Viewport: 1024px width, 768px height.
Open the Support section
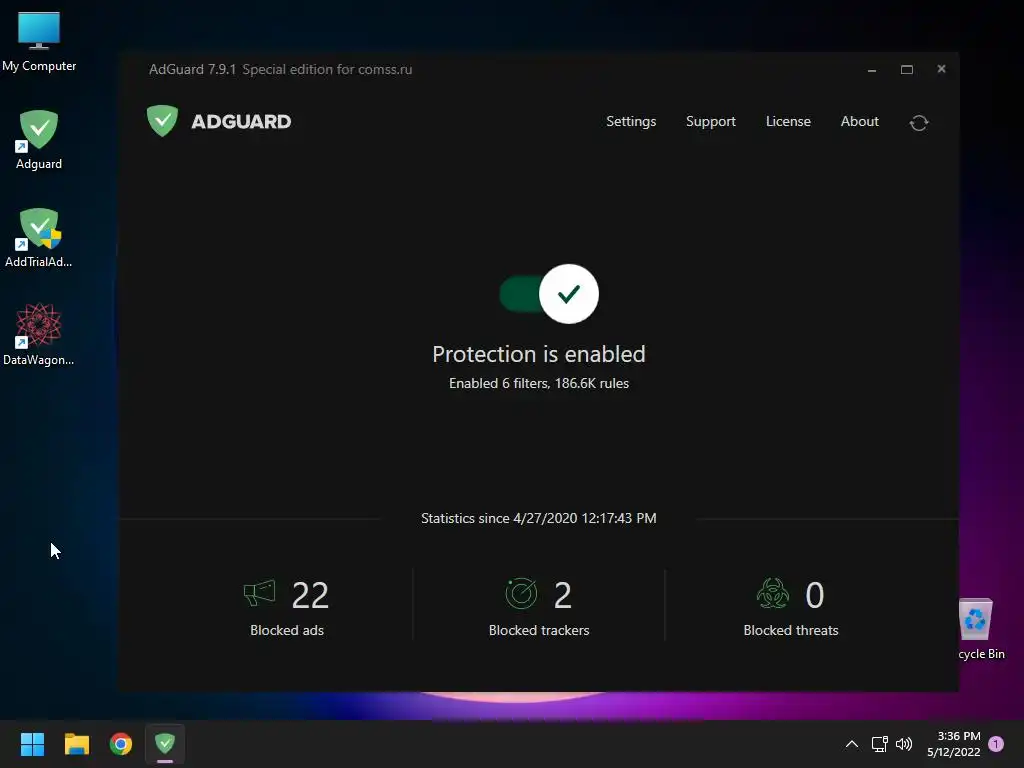click(711, 121)
